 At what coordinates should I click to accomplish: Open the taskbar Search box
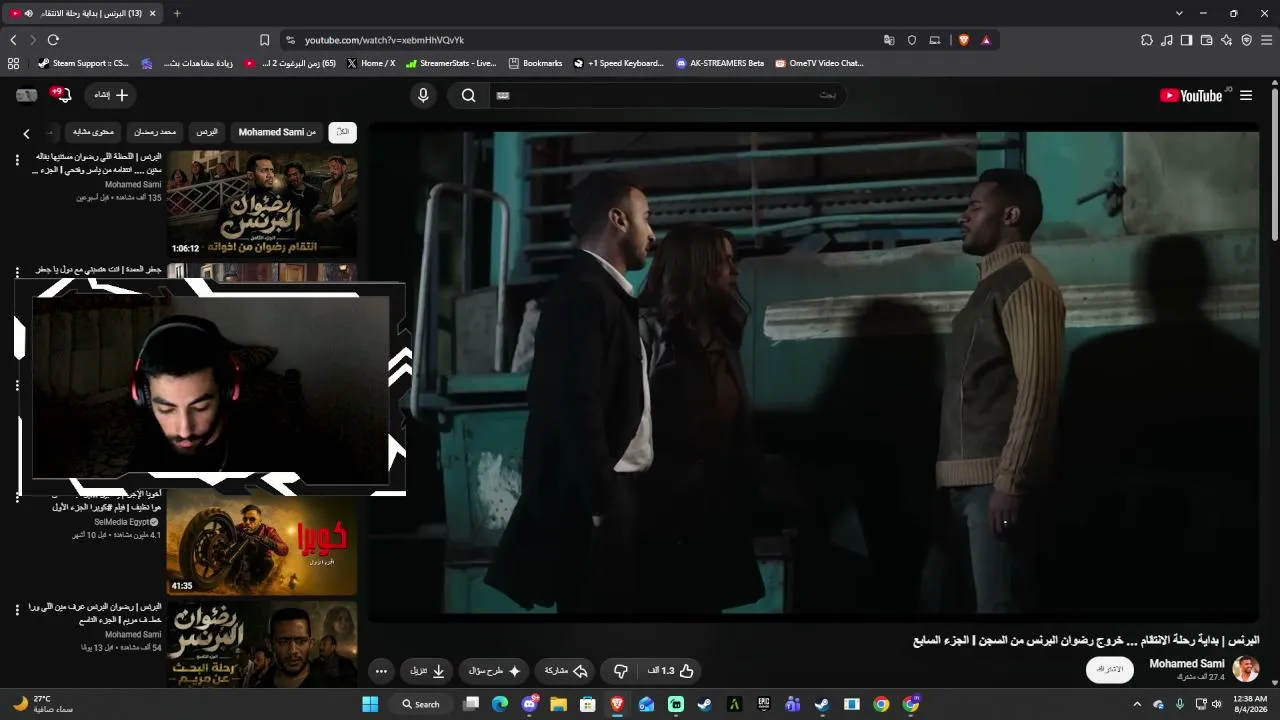421,704
